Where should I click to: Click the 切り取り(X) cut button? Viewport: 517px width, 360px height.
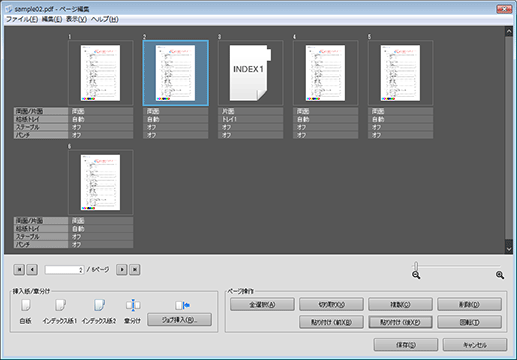pyautogui.click(x=331, y=304)
